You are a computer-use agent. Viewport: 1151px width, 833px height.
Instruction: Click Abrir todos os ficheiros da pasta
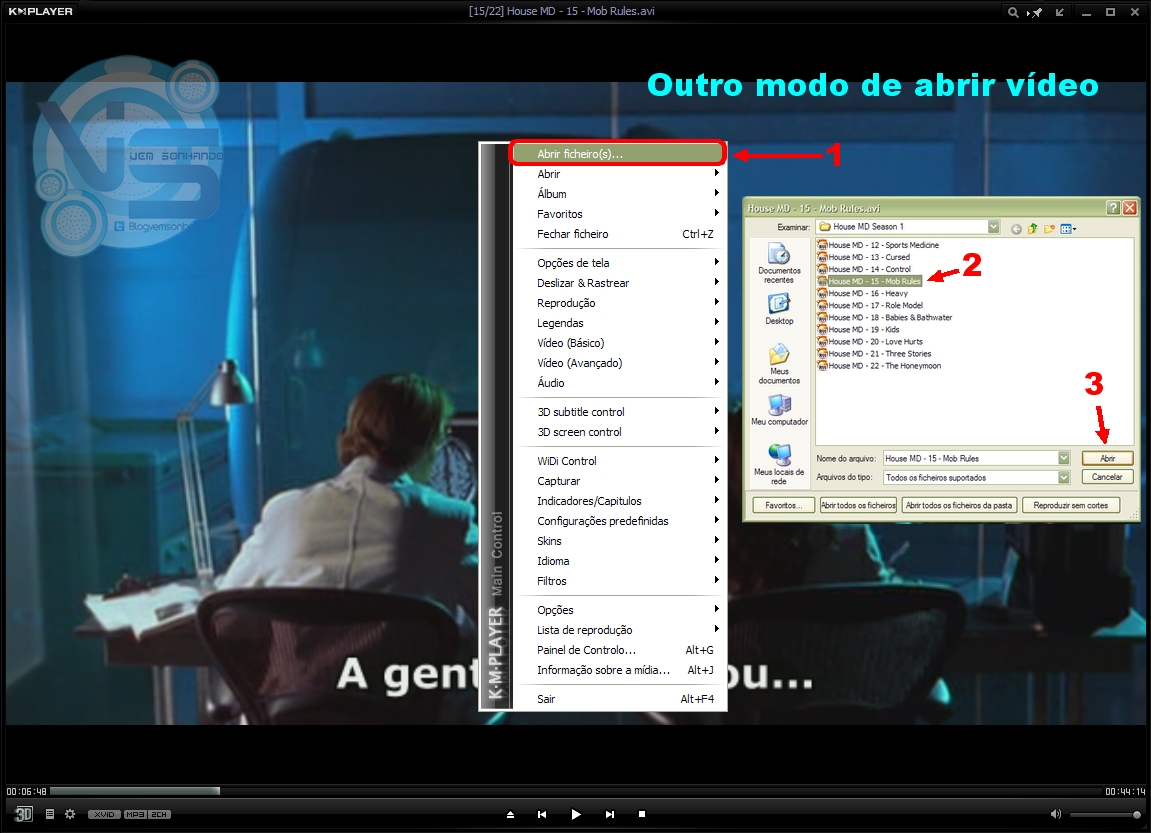click(x=959, y=505)
